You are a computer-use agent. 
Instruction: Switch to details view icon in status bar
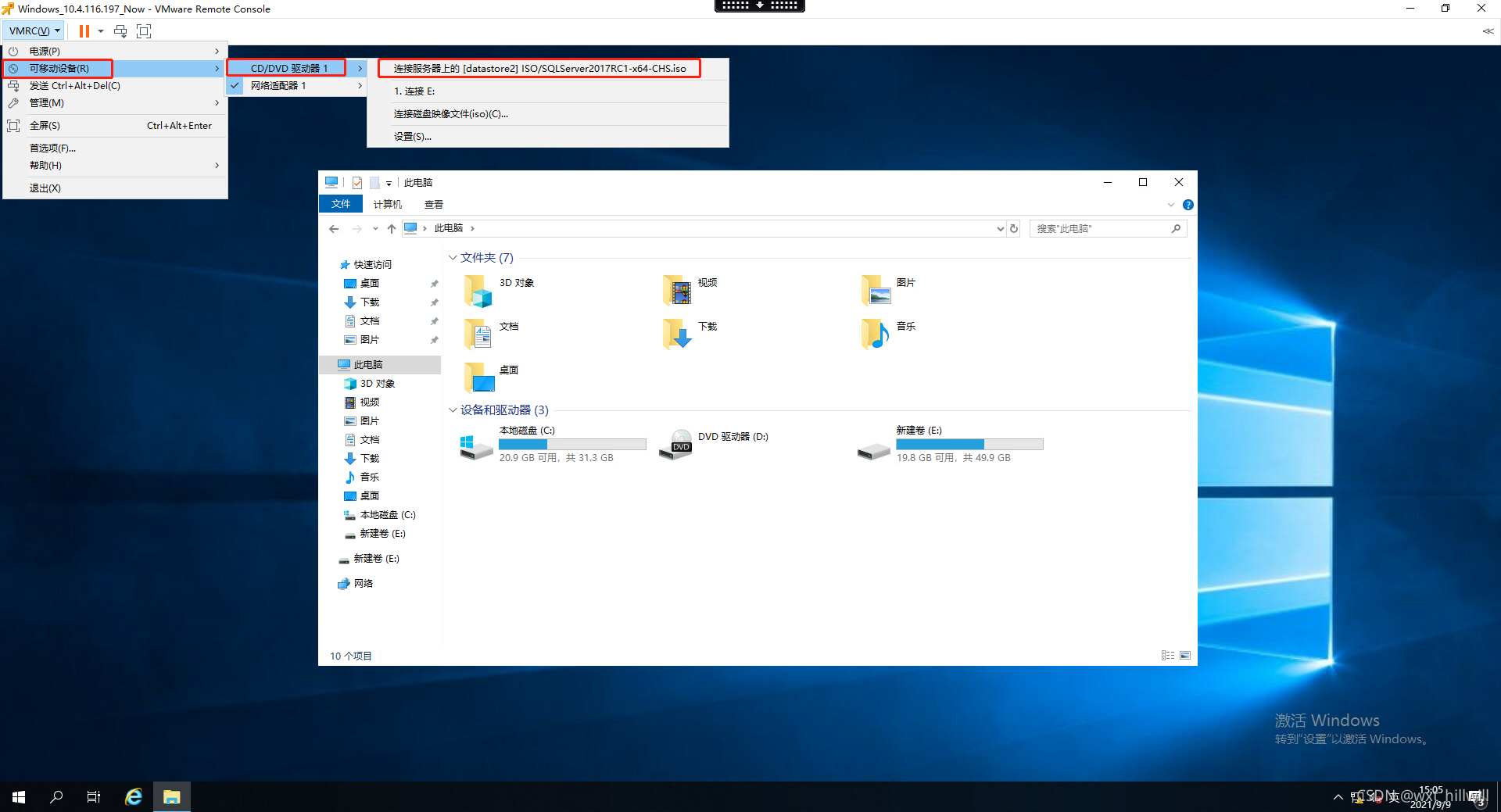1168,656
